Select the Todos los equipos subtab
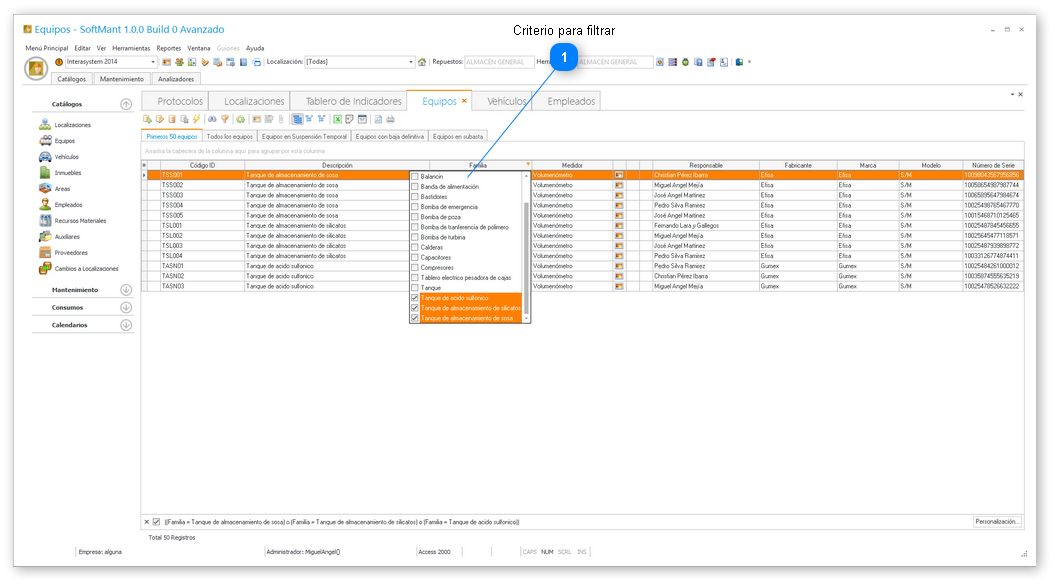The width and height of the screenshot is (1055, 585). coord(229,136)
